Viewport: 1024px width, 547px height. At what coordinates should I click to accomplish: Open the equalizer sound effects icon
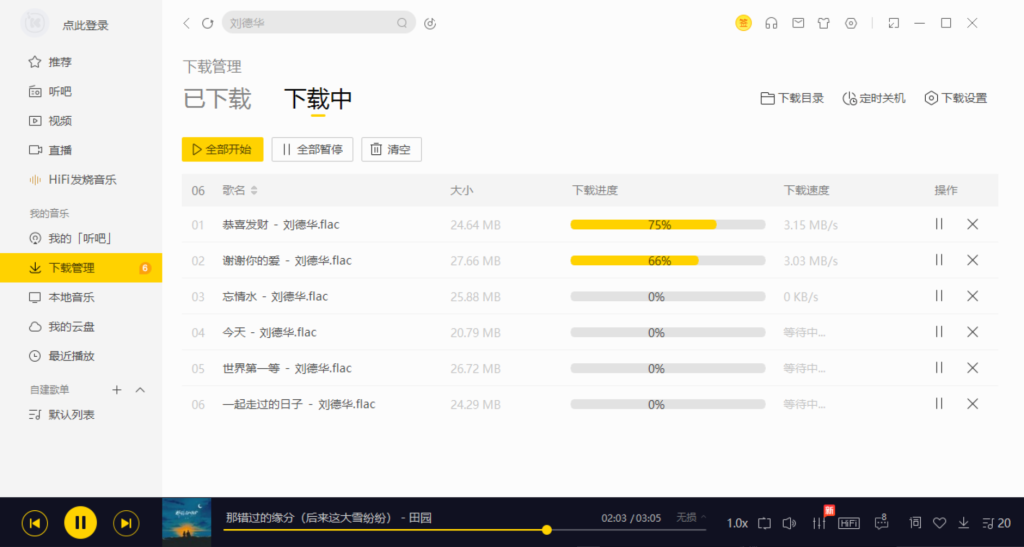click(x=819, y=523)
